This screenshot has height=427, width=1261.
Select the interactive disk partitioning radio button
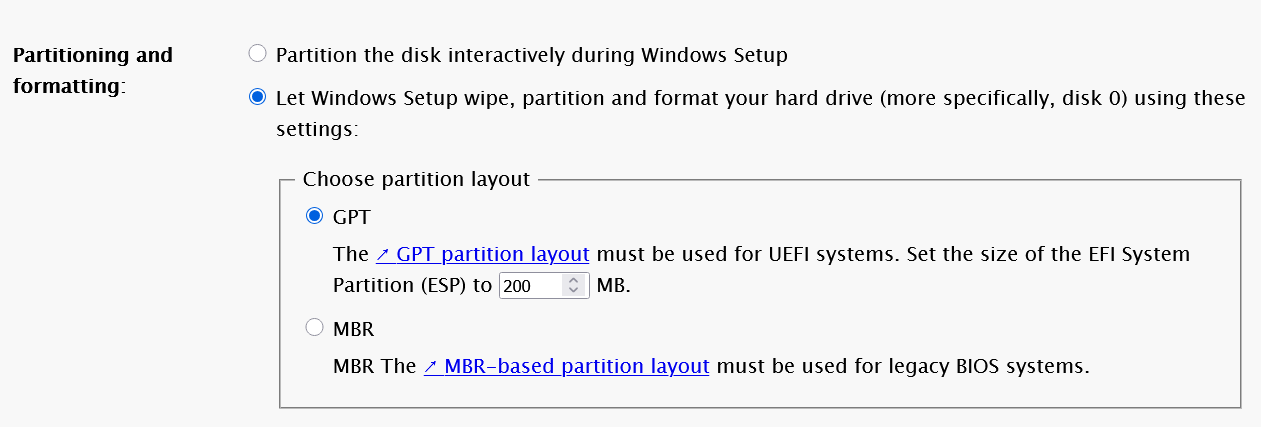257,54
